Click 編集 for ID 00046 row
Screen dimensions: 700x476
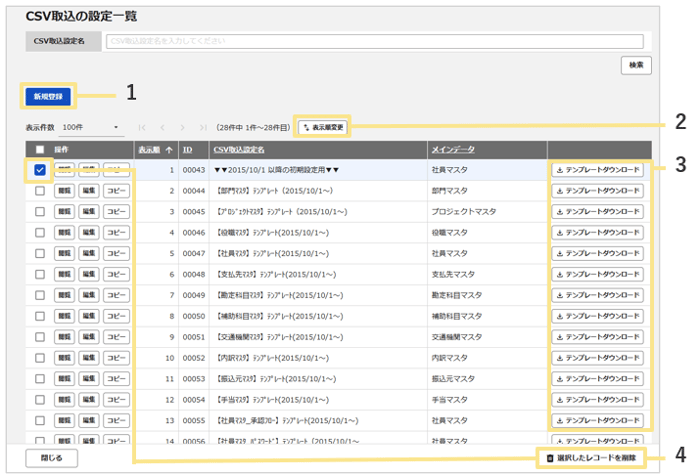pos(89,233)
